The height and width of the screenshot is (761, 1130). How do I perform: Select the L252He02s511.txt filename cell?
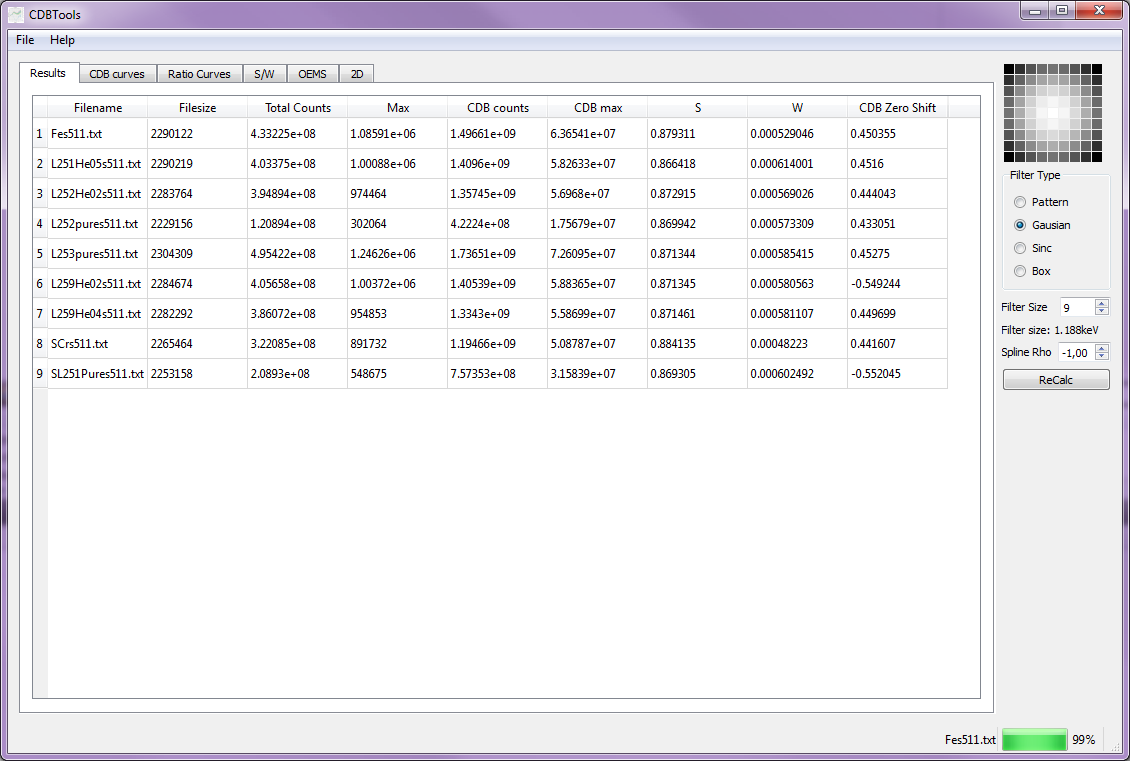[97, 193]
